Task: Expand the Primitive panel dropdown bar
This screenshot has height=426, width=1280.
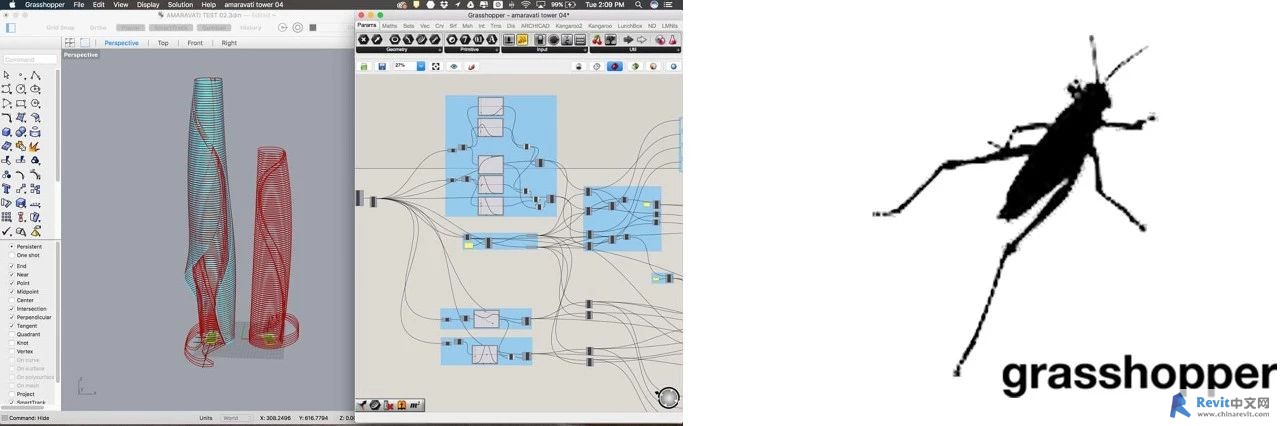Action: click(471, 48)
